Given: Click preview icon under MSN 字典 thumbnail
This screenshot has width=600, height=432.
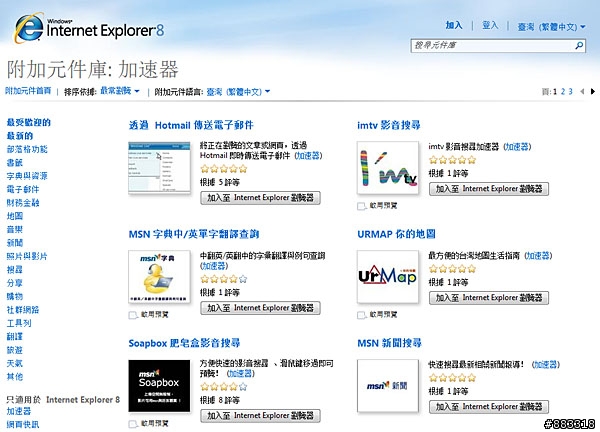Looking at the screenshot, I should coord(133,315).
